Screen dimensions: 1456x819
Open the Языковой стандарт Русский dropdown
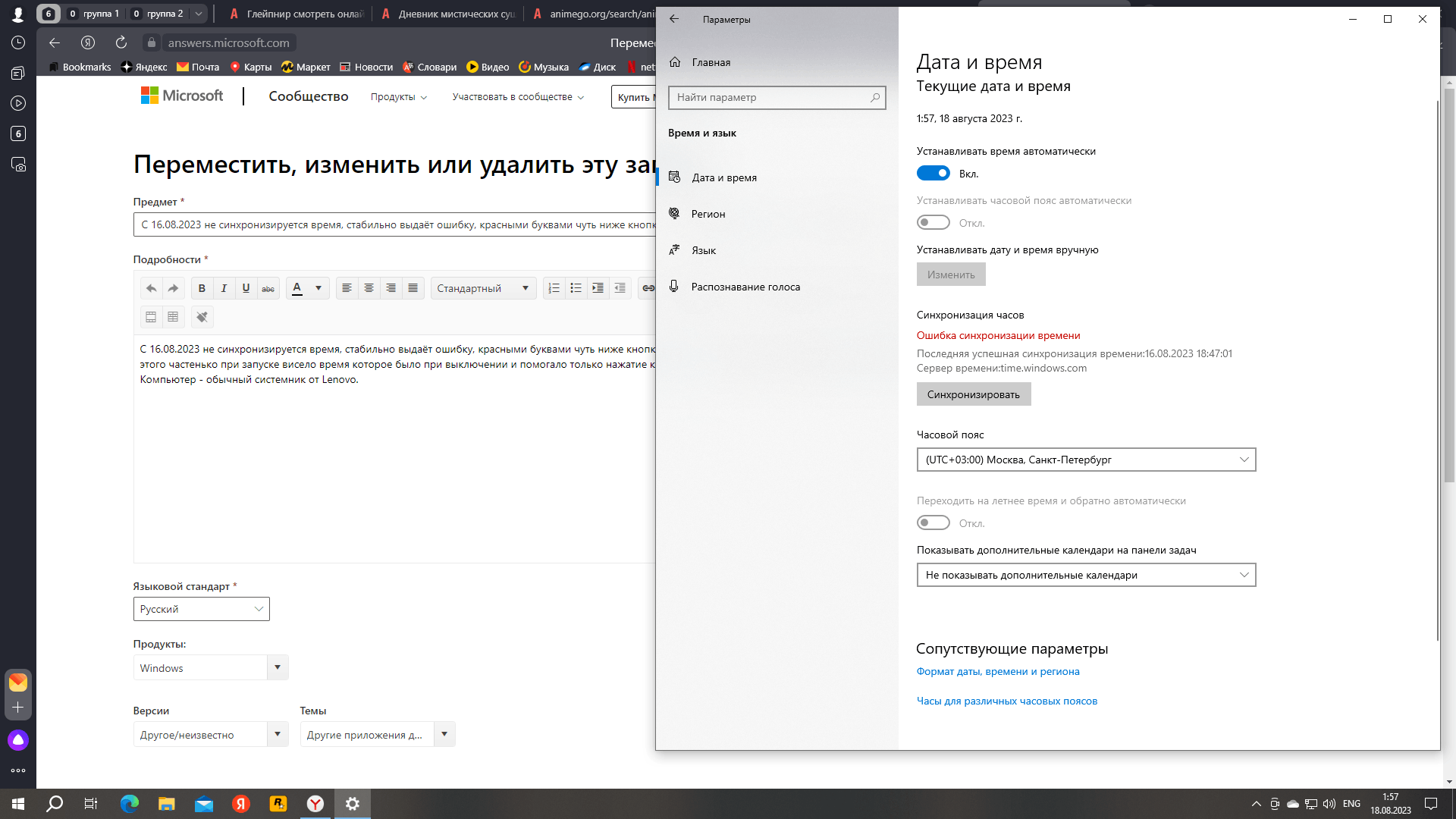[201, 609]
